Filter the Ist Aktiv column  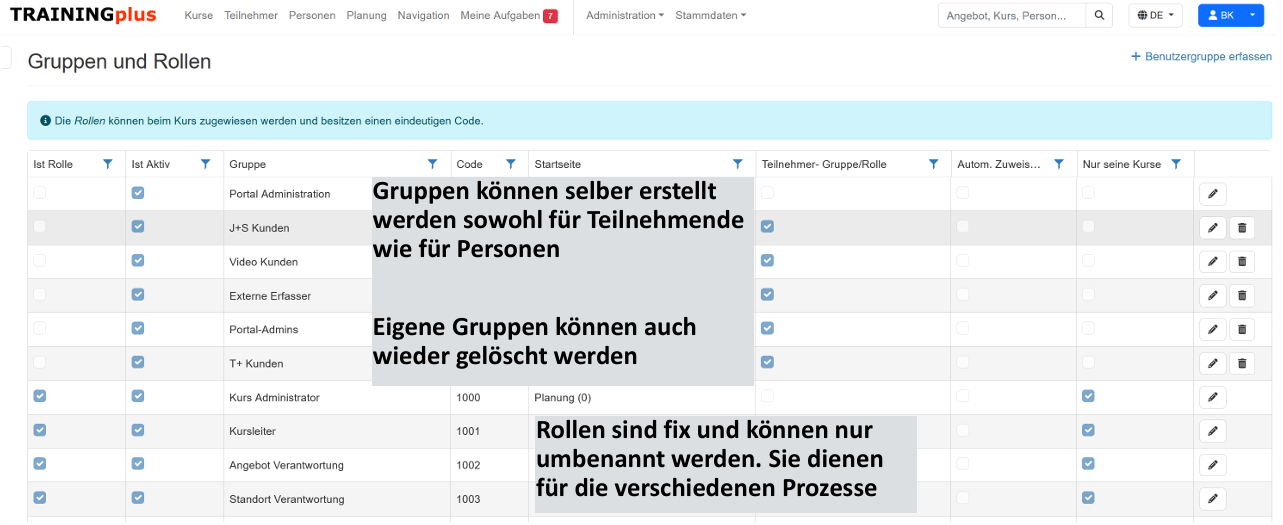[206, 164]
